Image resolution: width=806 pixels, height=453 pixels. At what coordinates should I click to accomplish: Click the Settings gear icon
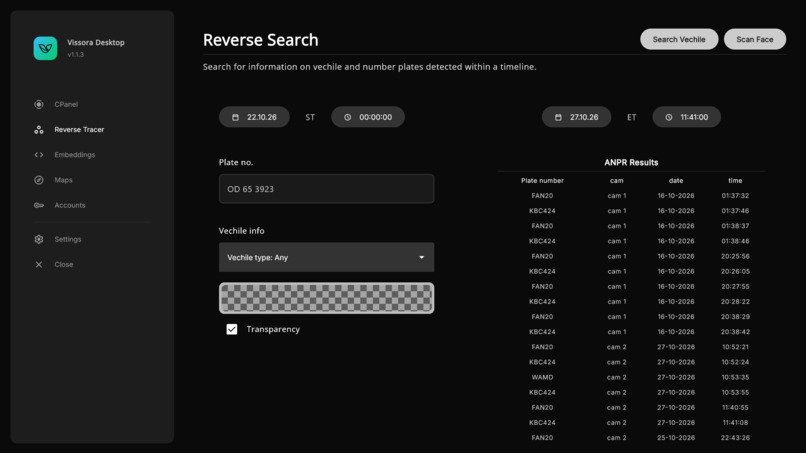[39, 239]
